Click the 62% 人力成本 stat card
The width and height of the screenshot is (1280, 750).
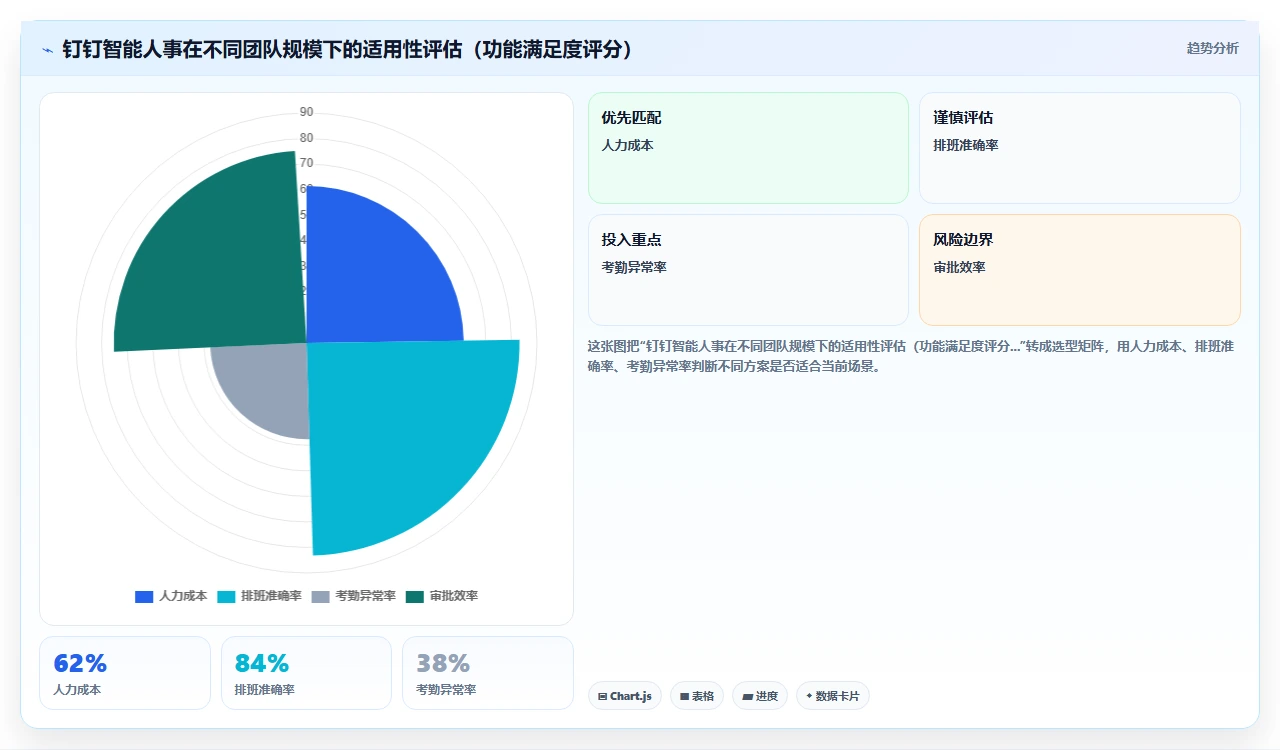coord(125,673)
